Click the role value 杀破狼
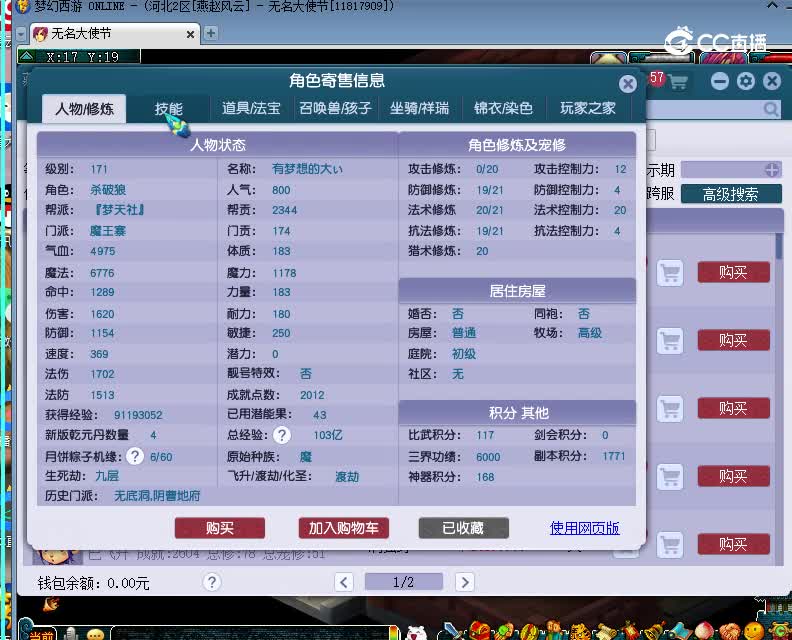Image resolution: width=792 pixels, height=640 pixels. pyautogui.click(x=108, y=189)
